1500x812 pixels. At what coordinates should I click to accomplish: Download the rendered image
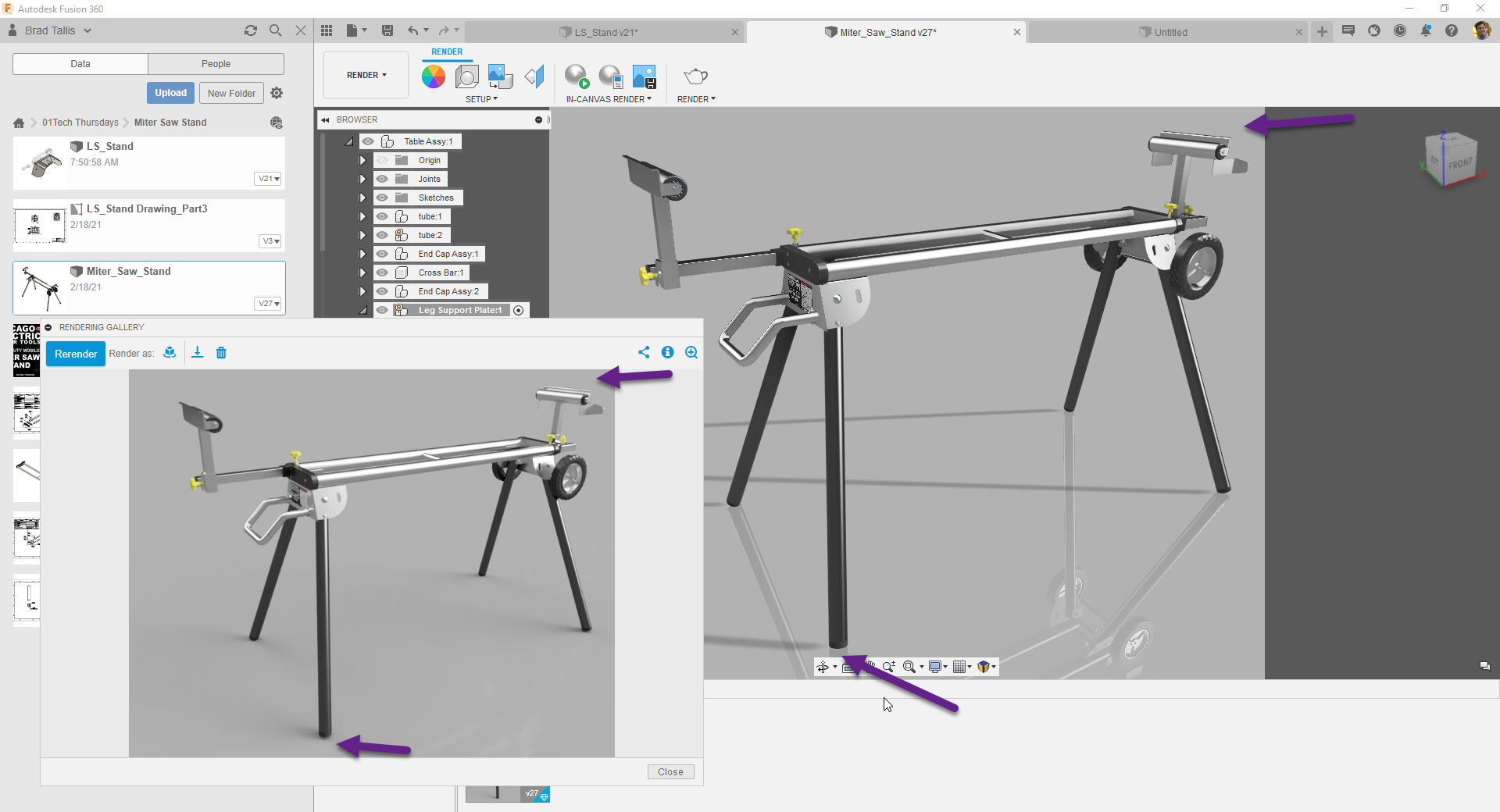tap(197, 353)
